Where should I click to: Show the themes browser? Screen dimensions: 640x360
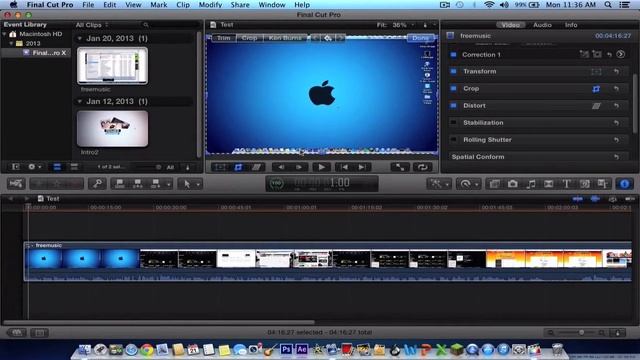click(x=602, y=184)
